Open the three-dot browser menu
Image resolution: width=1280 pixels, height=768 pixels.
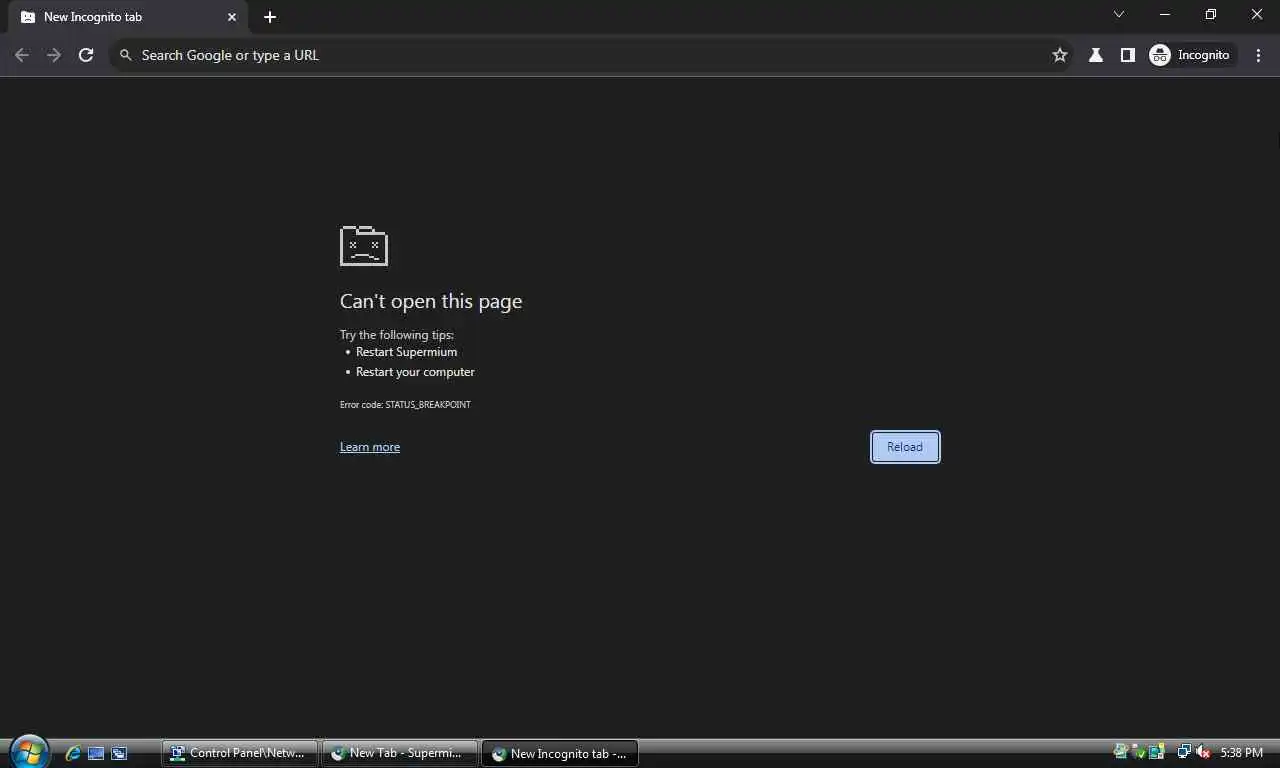point(1258,55)
